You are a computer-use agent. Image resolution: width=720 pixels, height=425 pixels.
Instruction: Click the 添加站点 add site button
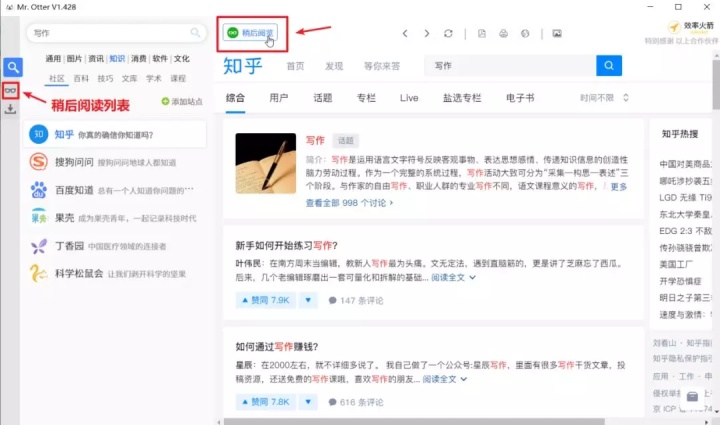[x=182, y=101]
